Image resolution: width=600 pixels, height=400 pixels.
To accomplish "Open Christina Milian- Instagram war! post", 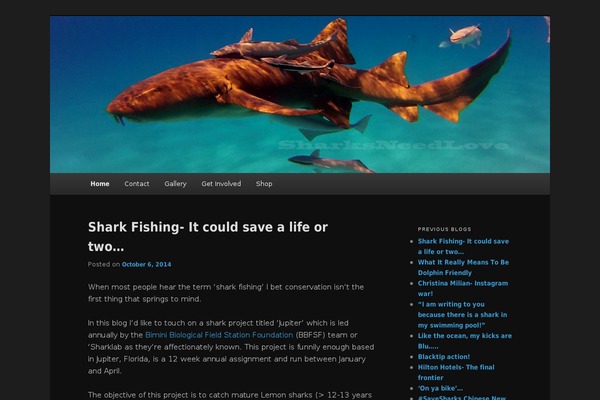I will tap(463, 289).
